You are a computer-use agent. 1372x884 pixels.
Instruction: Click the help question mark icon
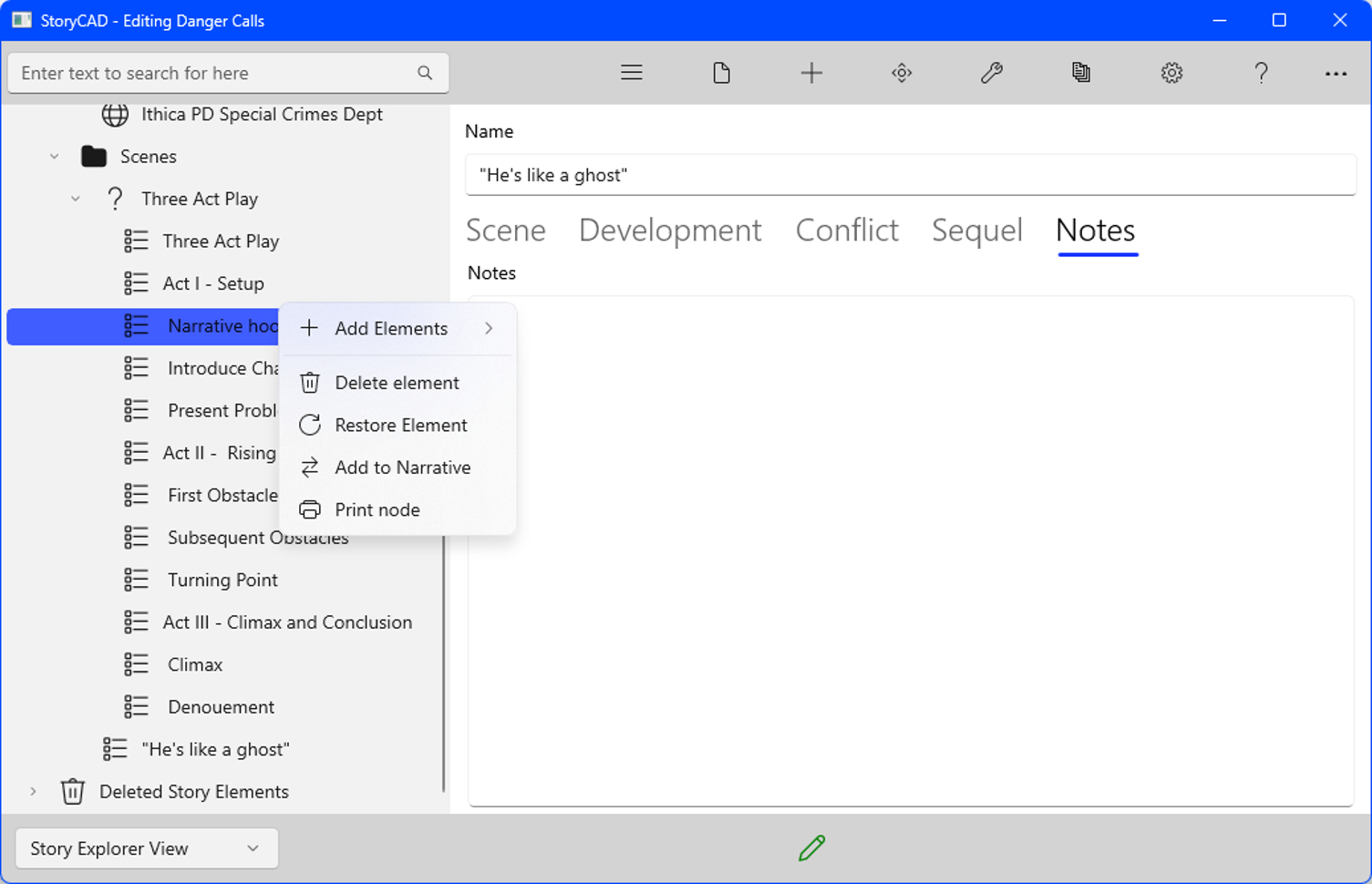(x=1261, y=73)
